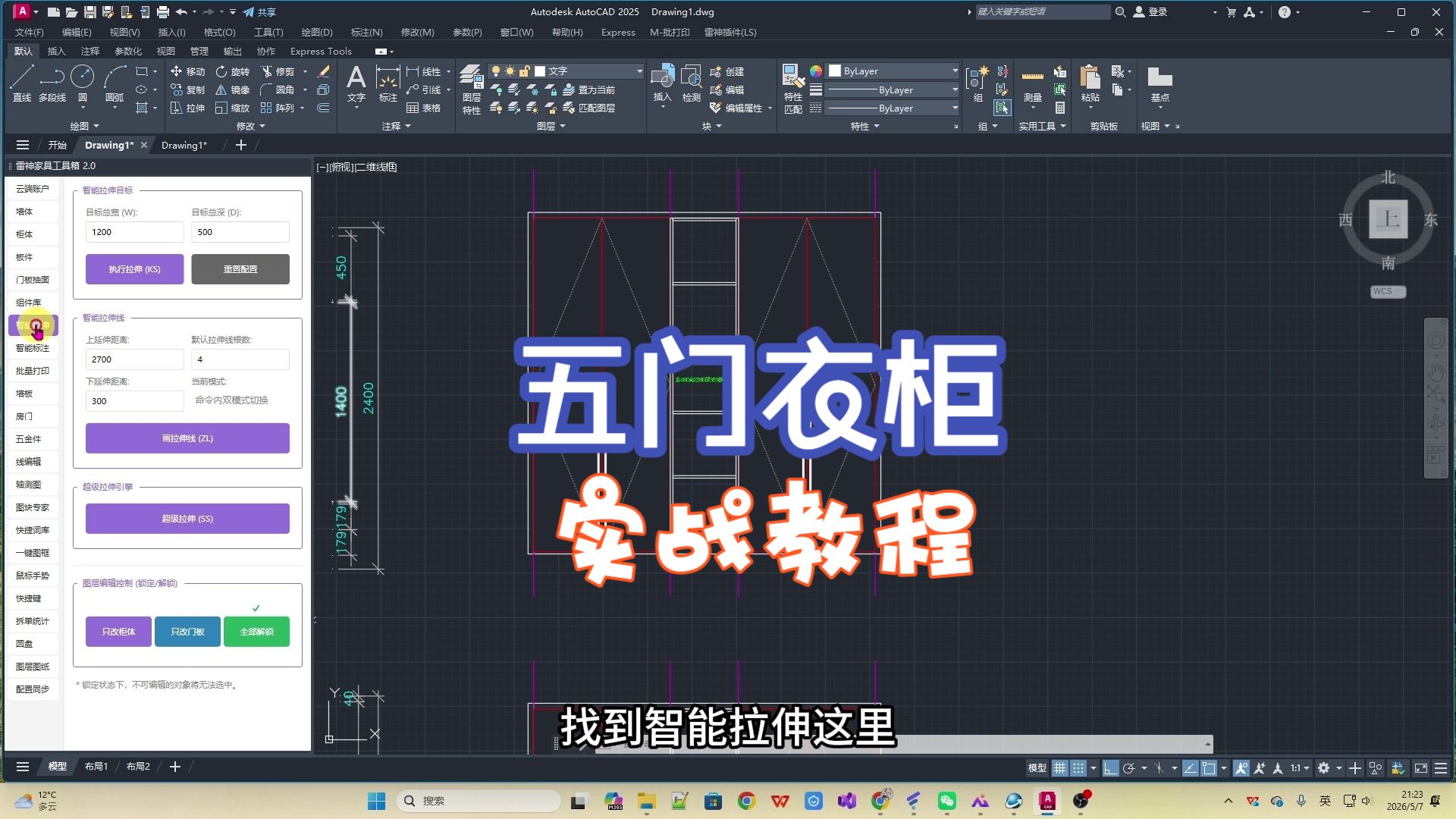Open the ByLayer lineweight dropdown

click(893, 89)
